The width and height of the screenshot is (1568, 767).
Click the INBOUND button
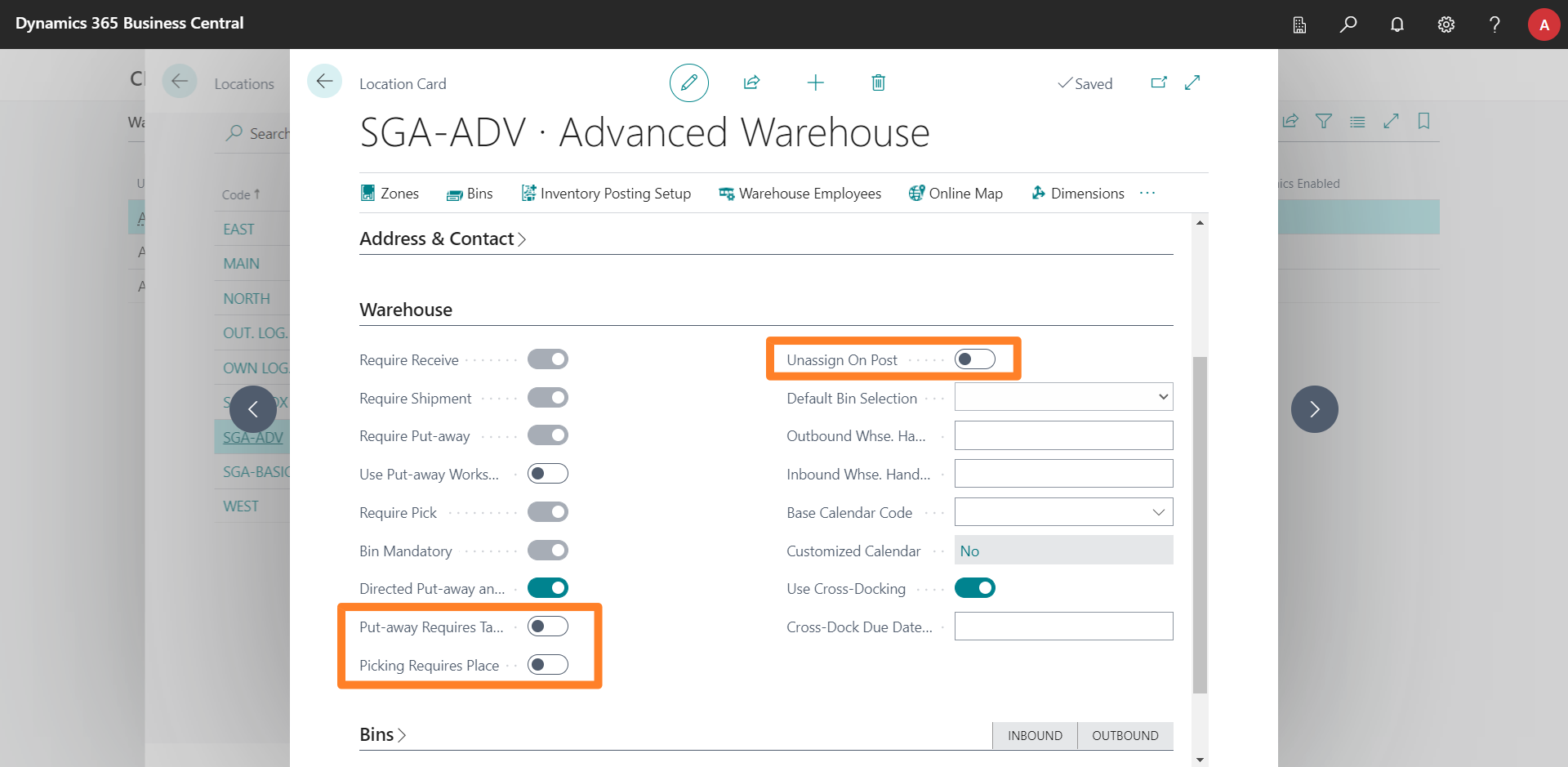click(x=1035, y=736)
